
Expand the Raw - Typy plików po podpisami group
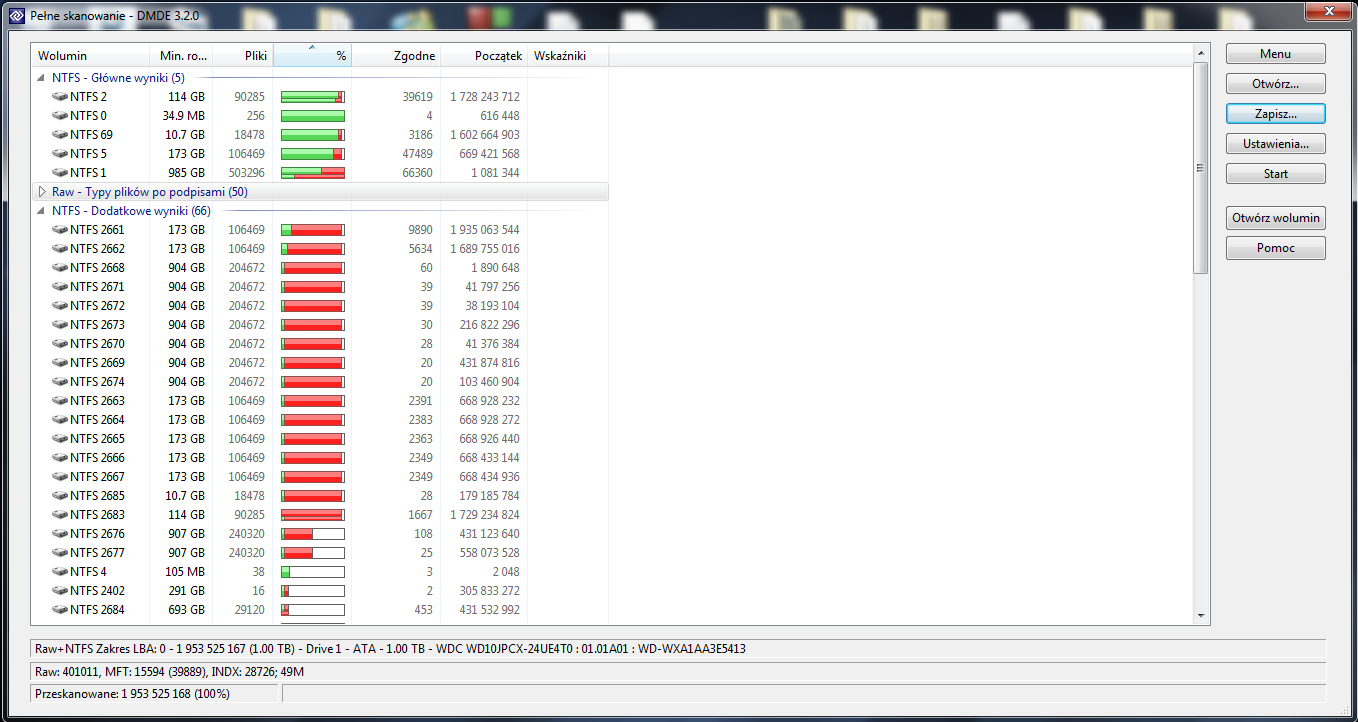[x=41, y=192]
